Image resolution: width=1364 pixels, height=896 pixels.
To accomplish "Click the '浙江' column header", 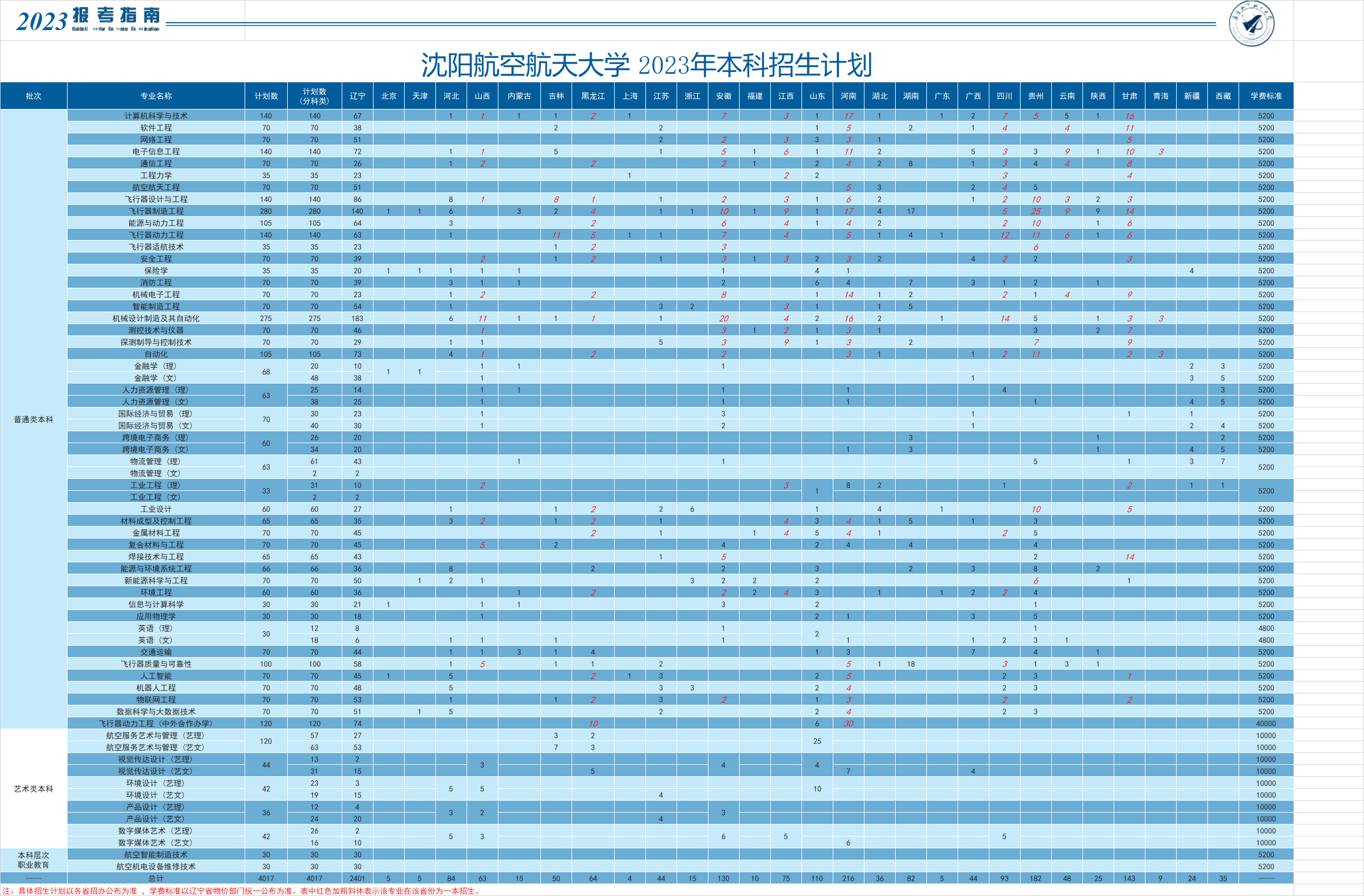I will click(x=693, y=96).
